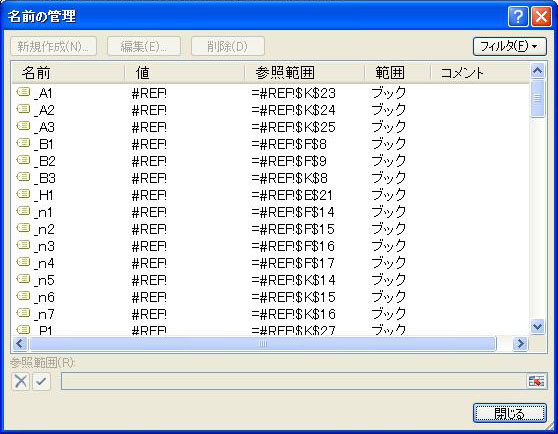
Task: Click reference =#REF!$E$21
Action: [x=292, y=195]
